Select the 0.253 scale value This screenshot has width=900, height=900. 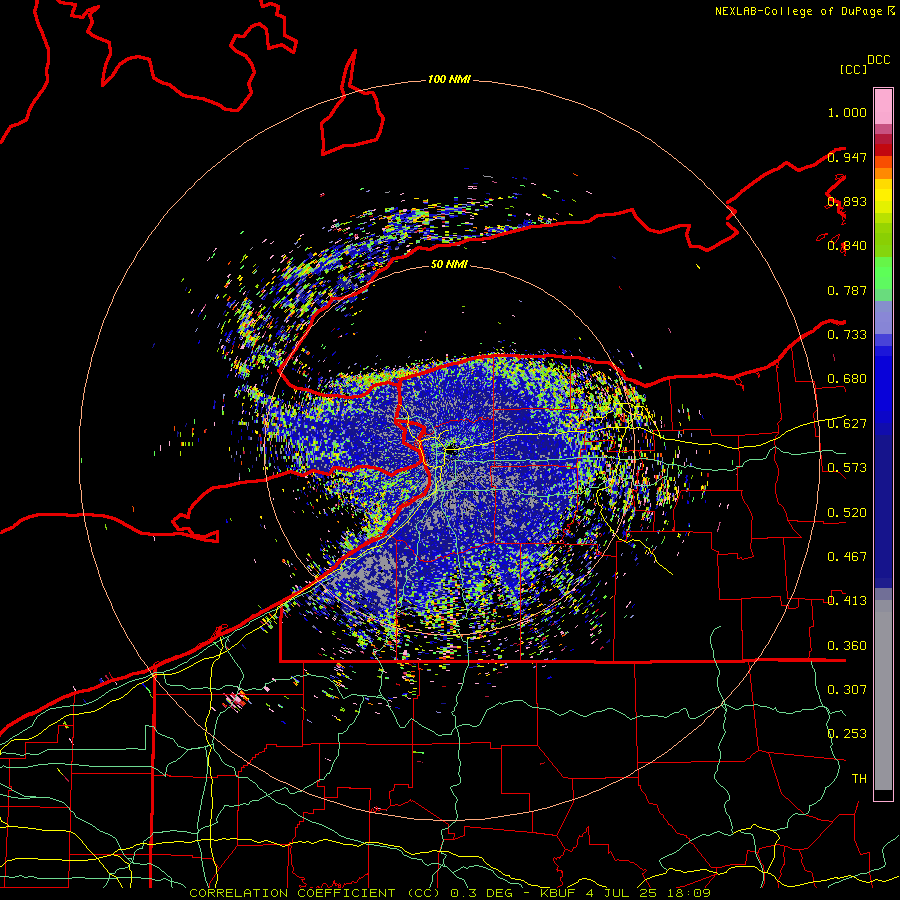tap(847, 734)
